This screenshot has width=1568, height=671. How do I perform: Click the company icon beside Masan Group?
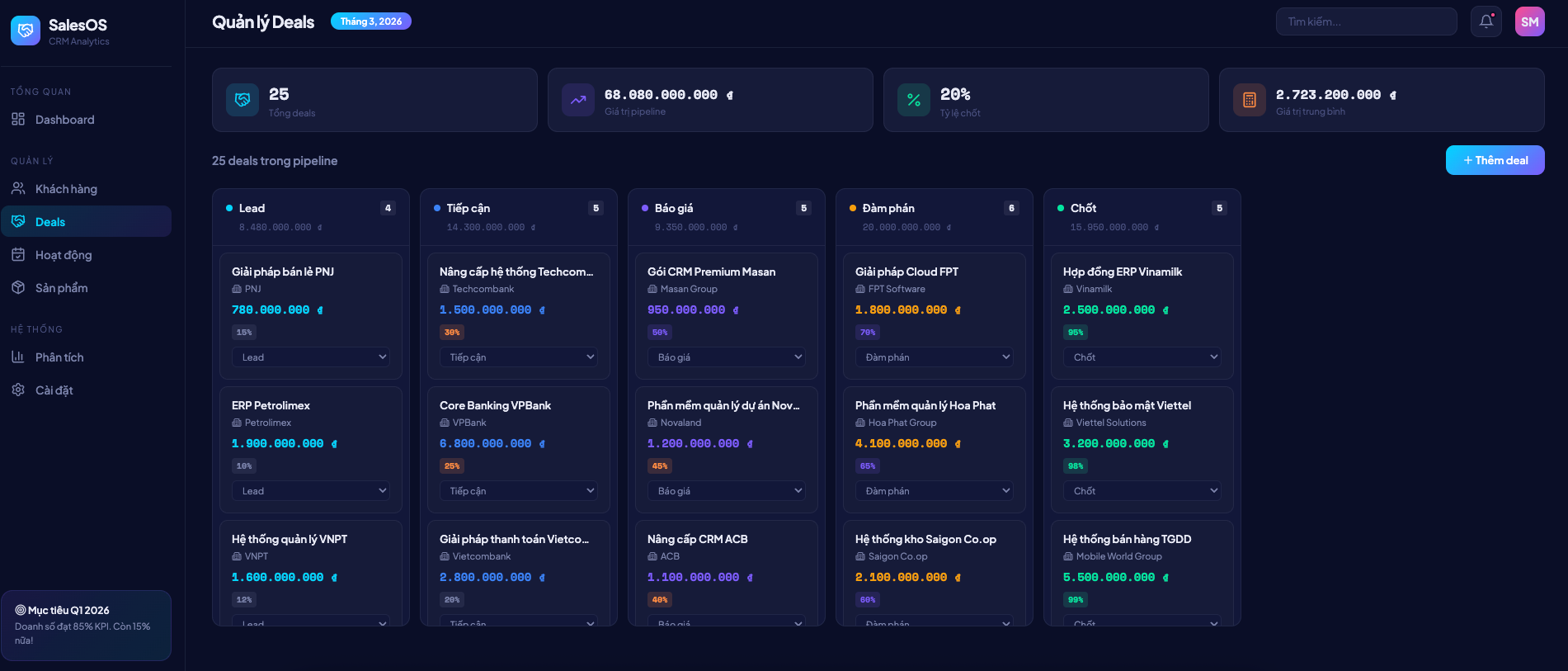pyautogui.click(x=652, y=290)
